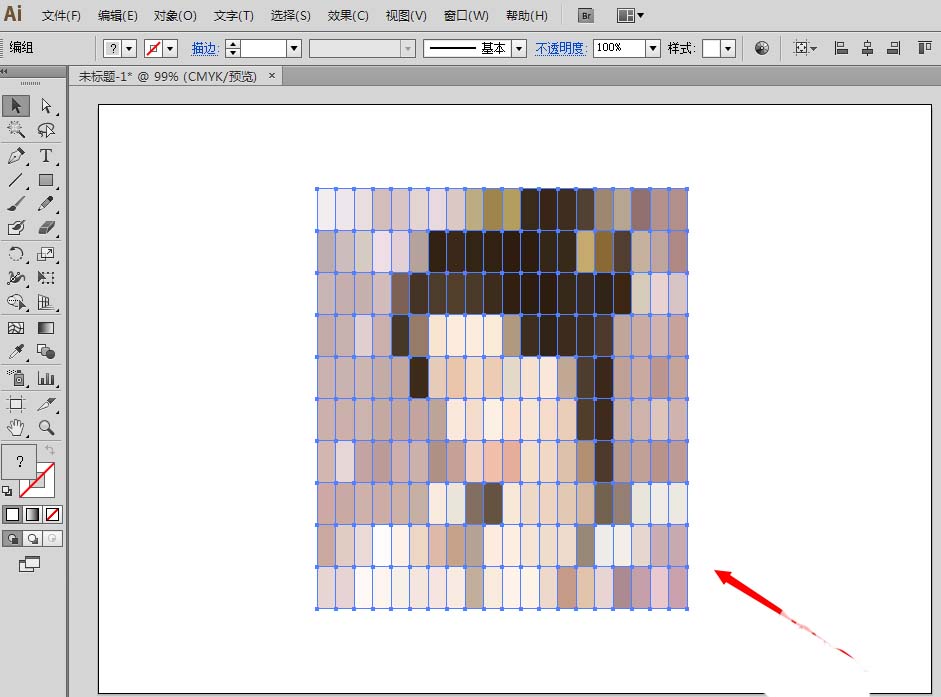This screenshot has height=697, width=941.
Task: Select the Hand tool
Action: coord(16,427)
